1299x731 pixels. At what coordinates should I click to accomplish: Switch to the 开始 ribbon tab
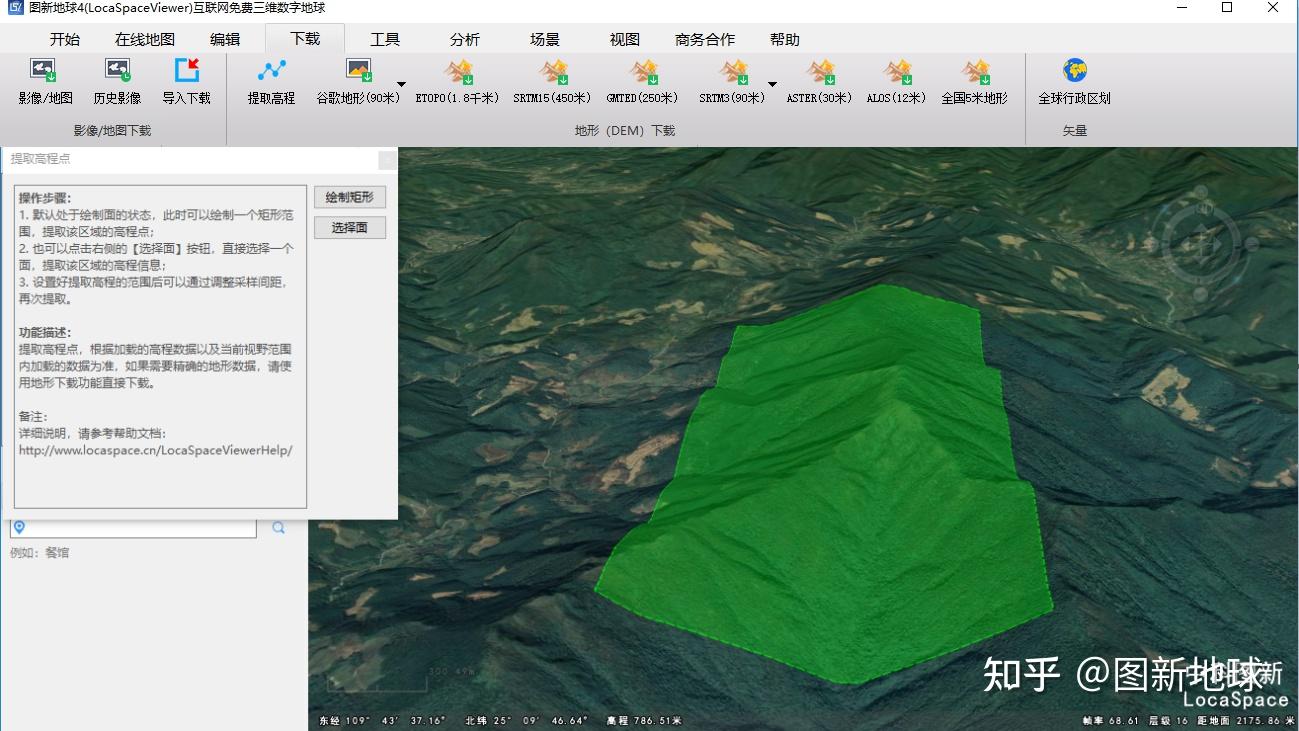click(x=65, y=40)
